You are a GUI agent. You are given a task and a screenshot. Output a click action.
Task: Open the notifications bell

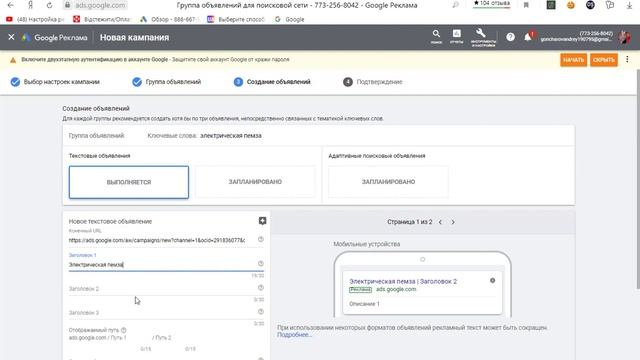coord(528,37)
